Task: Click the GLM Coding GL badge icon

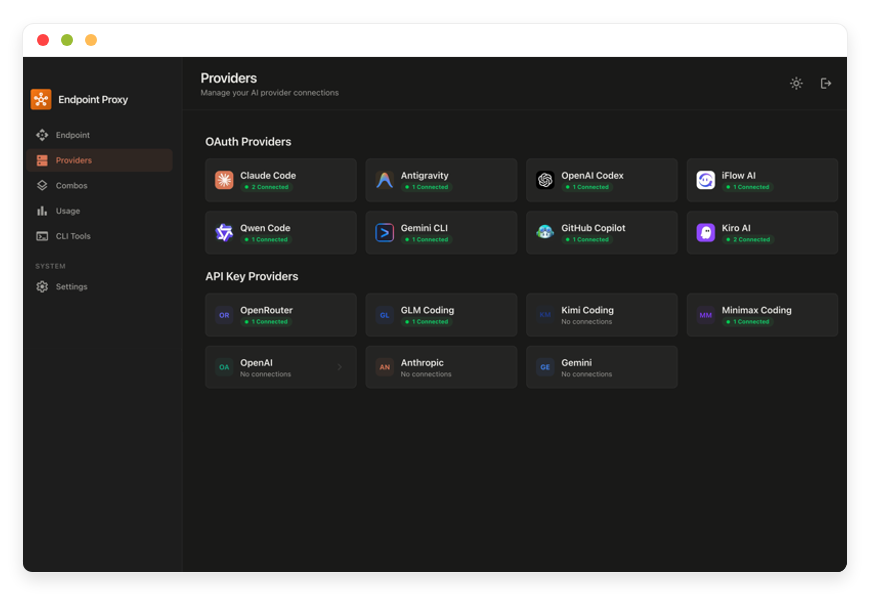Action: coord(385,315)
